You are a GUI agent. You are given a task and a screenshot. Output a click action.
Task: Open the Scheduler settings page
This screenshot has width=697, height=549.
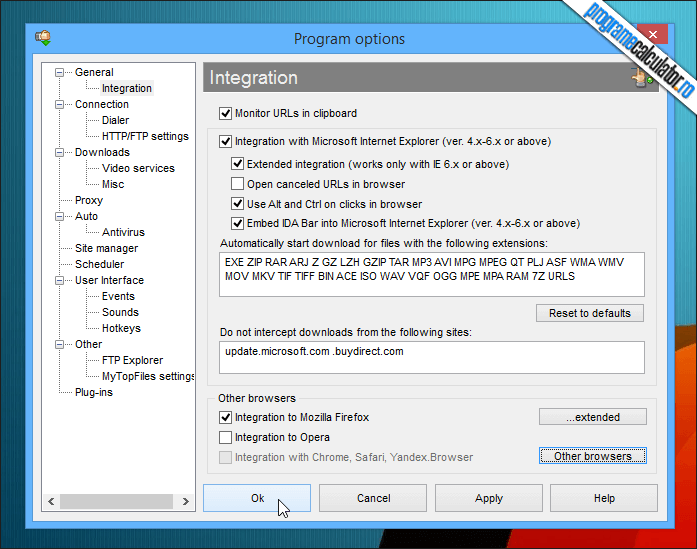tap(100, 264)
